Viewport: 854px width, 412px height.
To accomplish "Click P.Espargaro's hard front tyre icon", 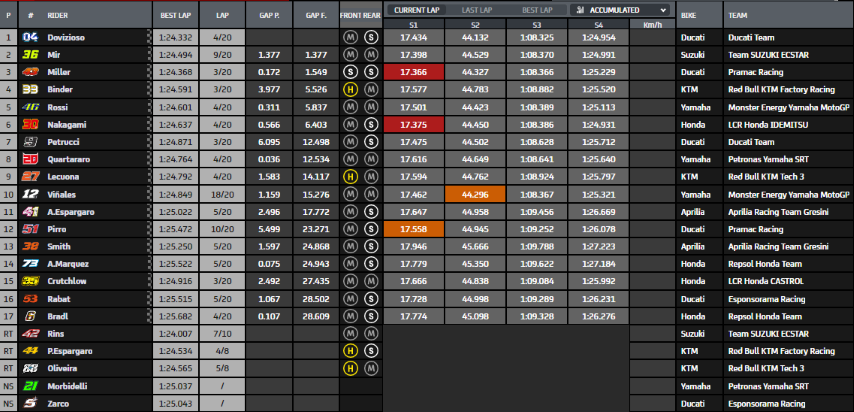I will tap(350, 351).
